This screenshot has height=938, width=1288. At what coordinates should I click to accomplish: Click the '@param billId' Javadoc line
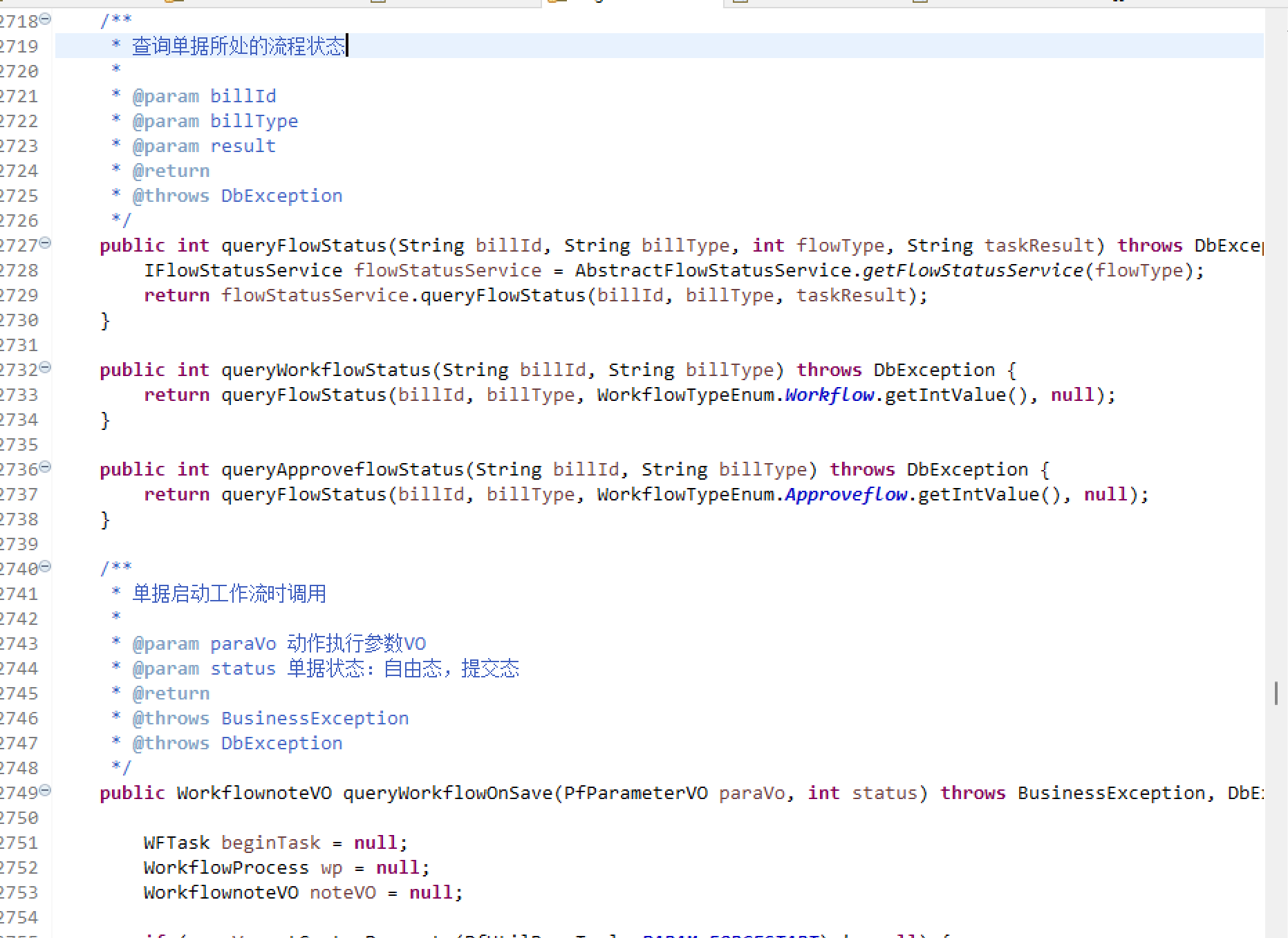[204, 96]
